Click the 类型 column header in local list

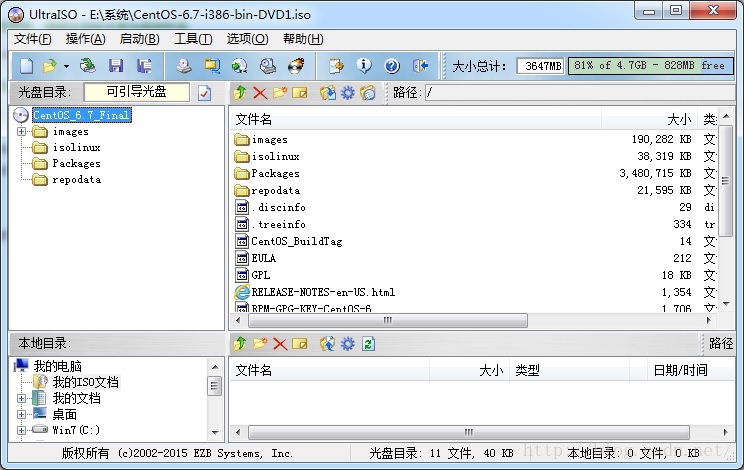569,370
